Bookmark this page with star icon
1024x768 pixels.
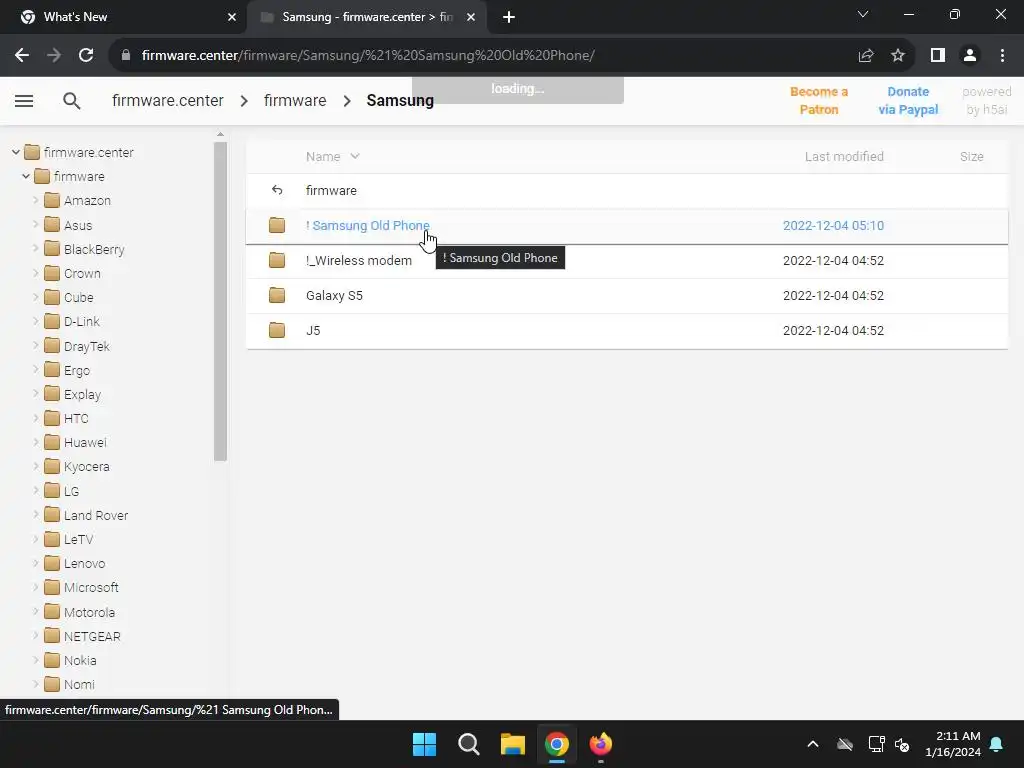pyautogui.click(x=898, y=56)
